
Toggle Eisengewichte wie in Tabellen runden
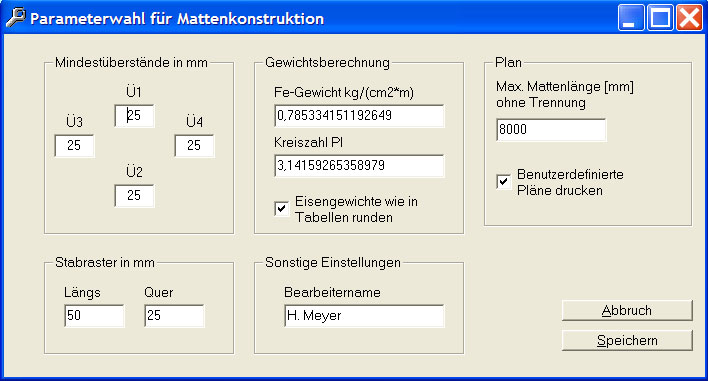[x=282, y=209]
